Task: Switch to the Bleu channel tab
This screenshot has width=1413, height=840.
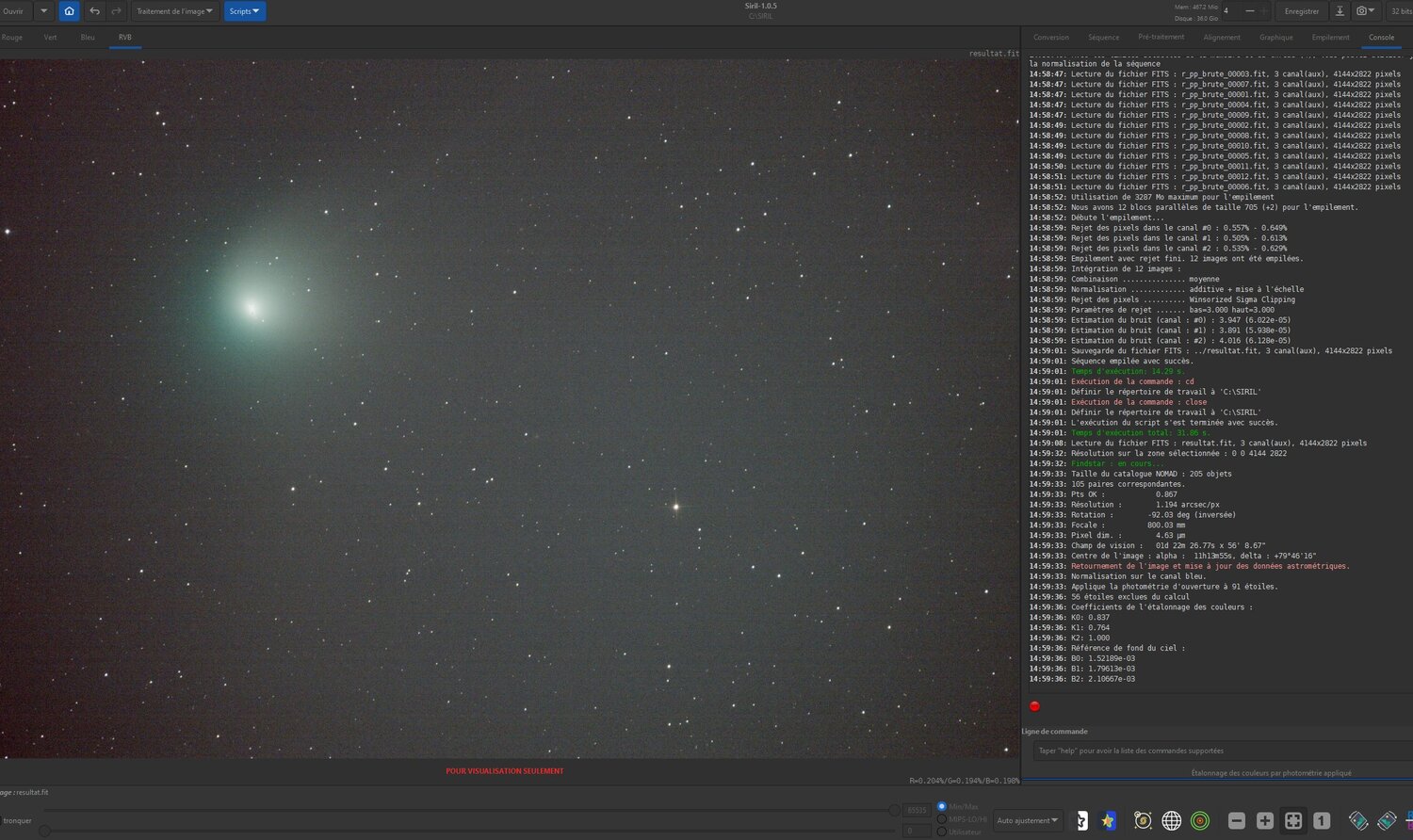Action: coord(88,38)
